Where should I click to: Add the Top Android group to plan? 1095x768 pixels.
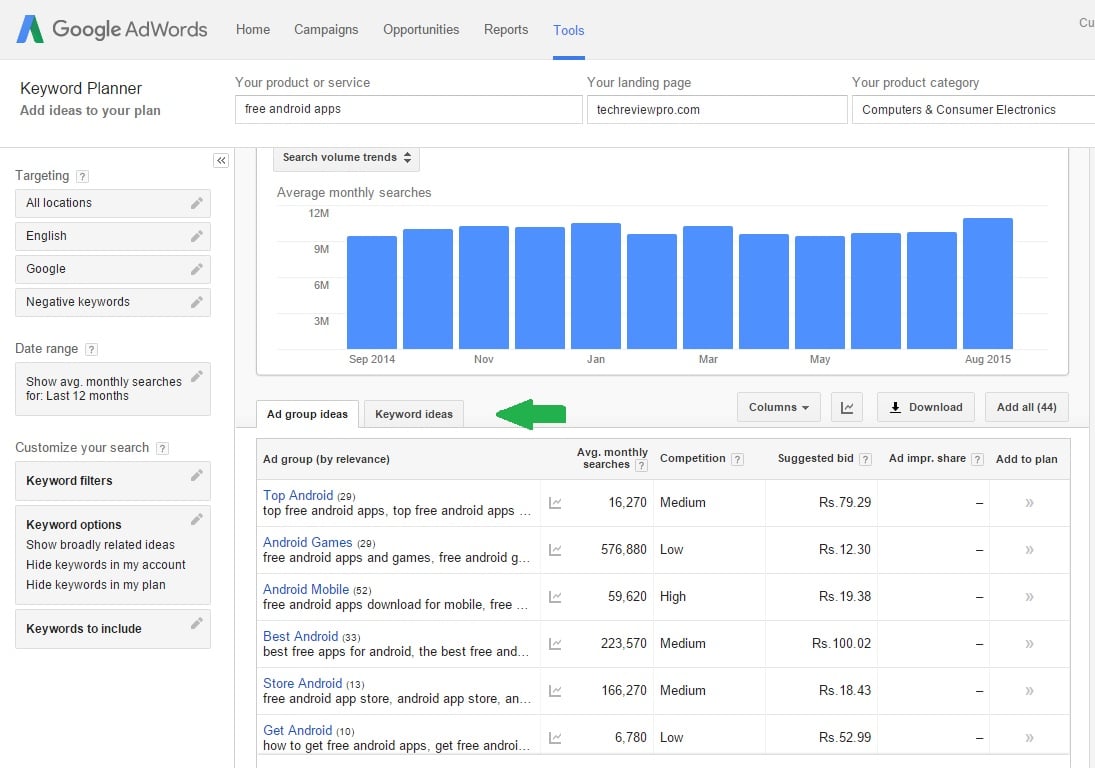click(x=1029, y=502)
